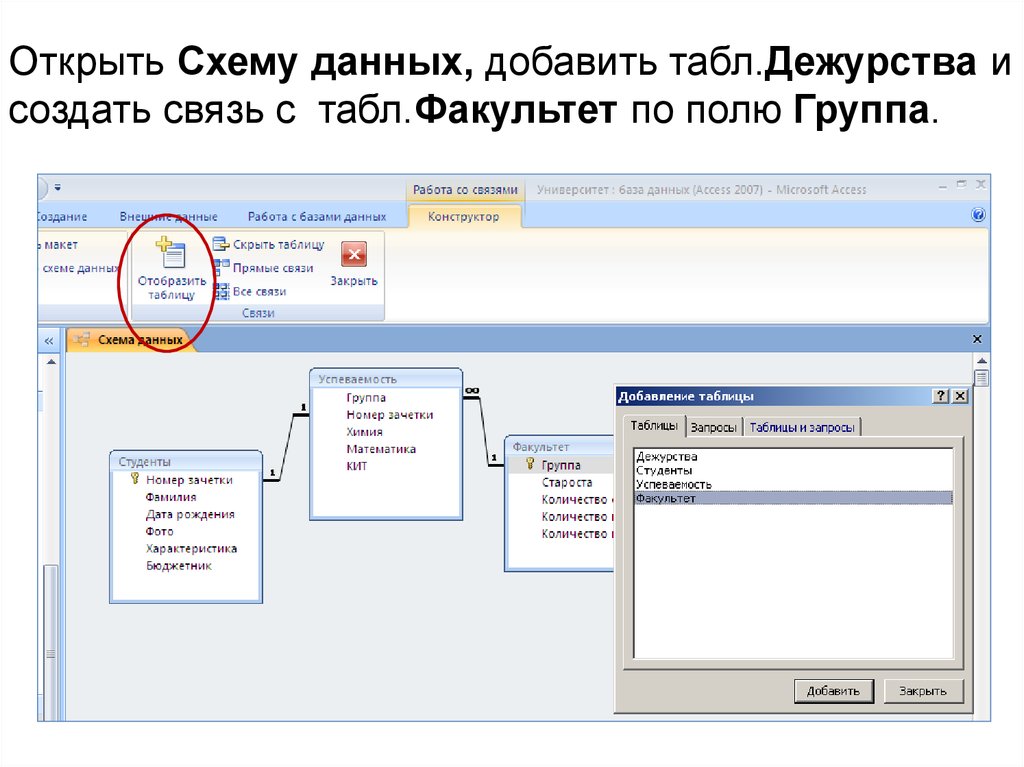This screenshot has height=767, width=1024.
Task: Select the Прямые связи icon
Action: click(221, 268)
